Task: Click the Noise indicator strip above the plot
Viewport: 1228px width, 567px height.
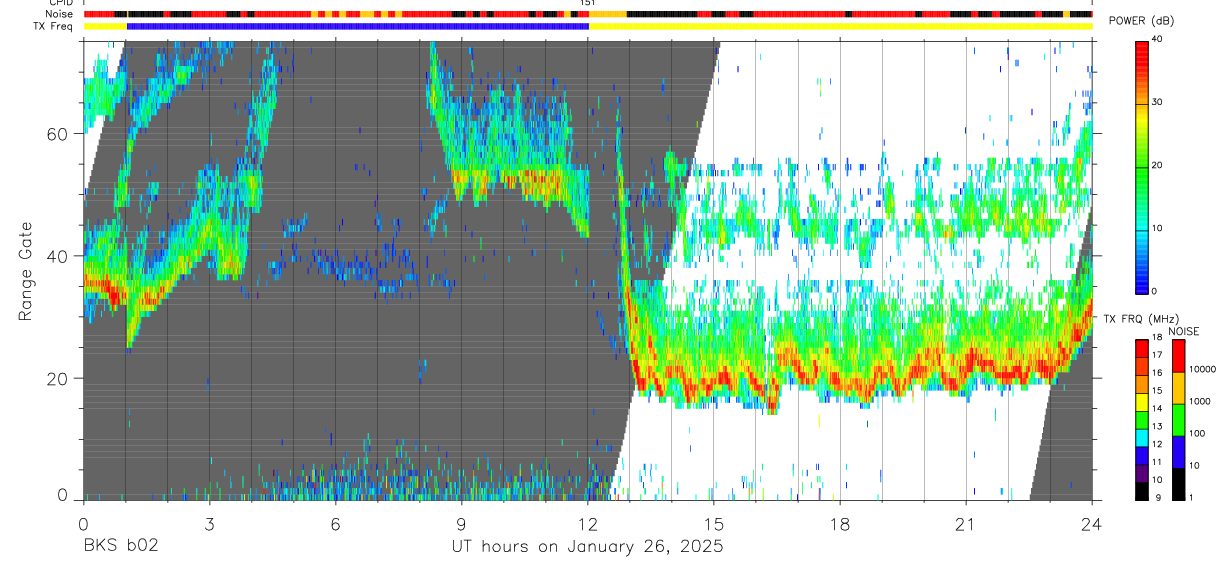Action: point(587,14)
